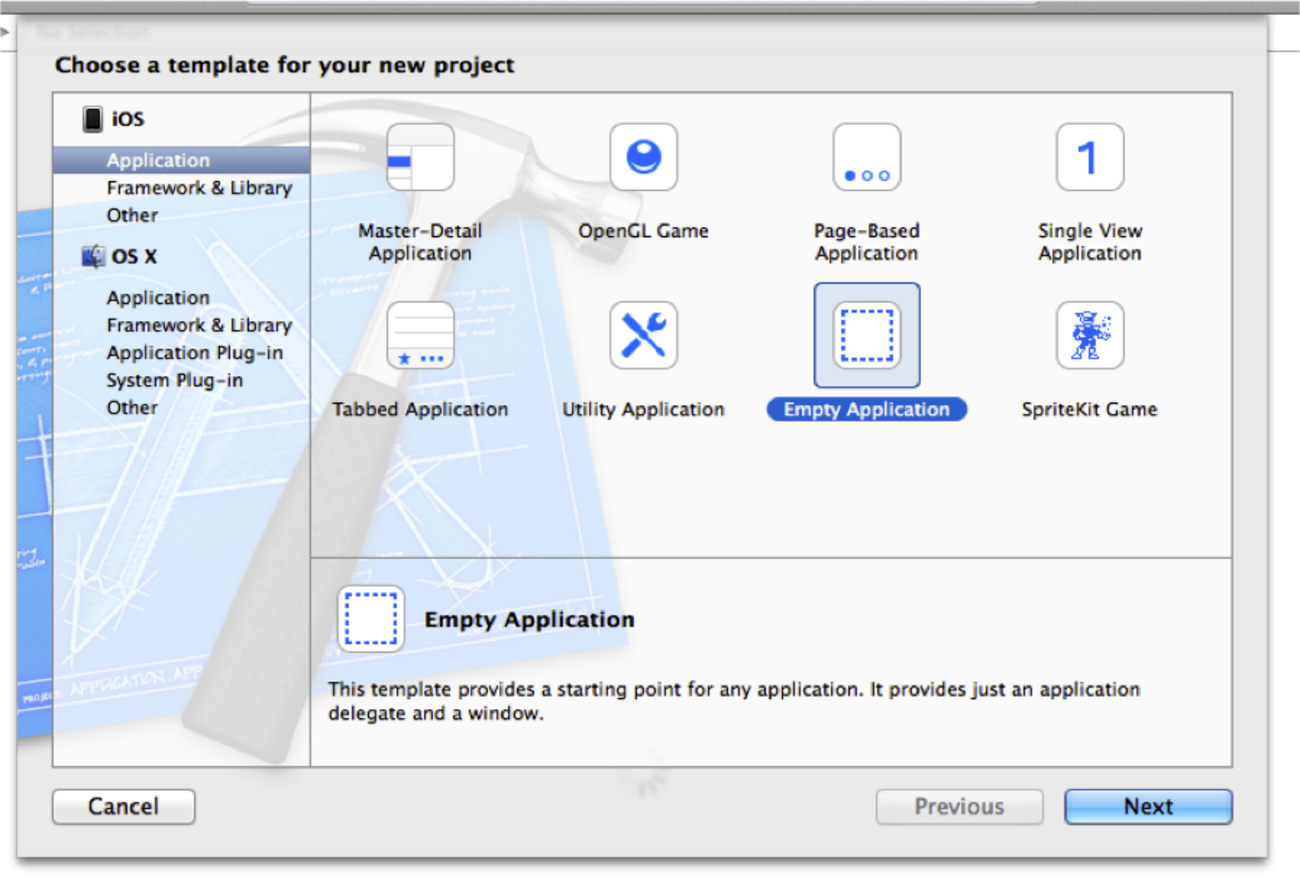Pick the SpriteKit Game template icon
The image size is (1300, 886).
point(1089,335)
